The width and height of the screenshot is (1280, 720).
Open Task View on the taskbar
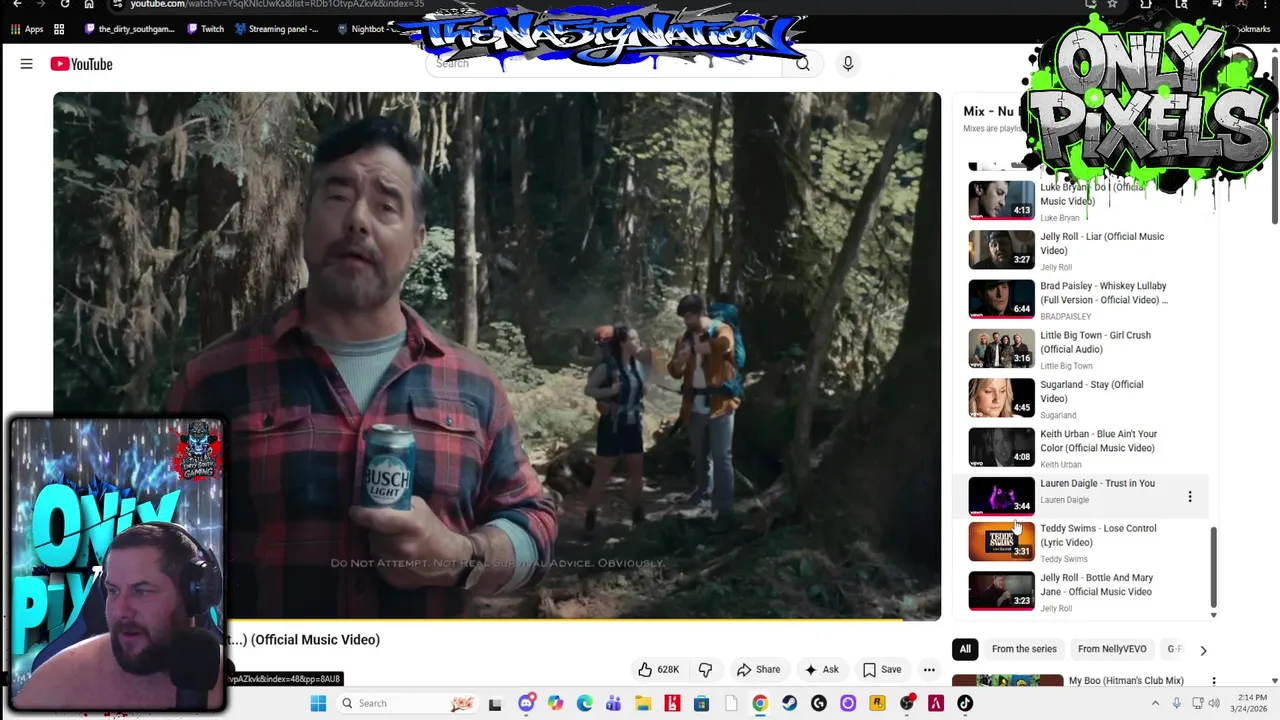click(x=495, y=704)
